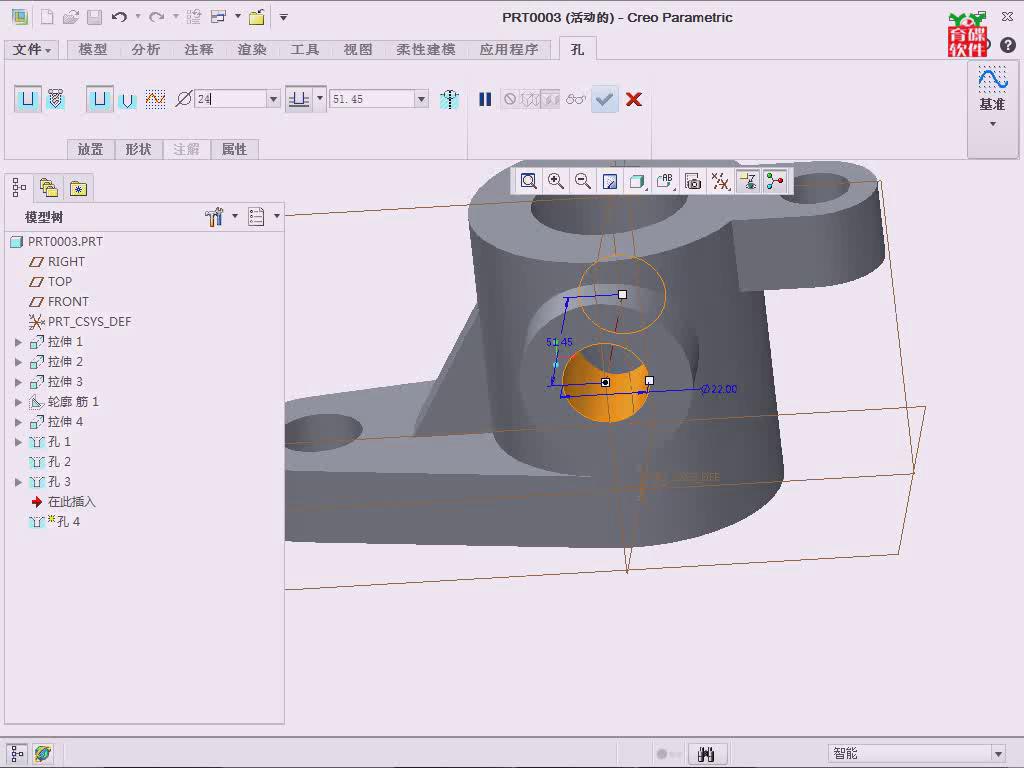Open the display style cube icon
Image resolution: width=1024 pixels, height=768 pixels.
coord(637,181)
